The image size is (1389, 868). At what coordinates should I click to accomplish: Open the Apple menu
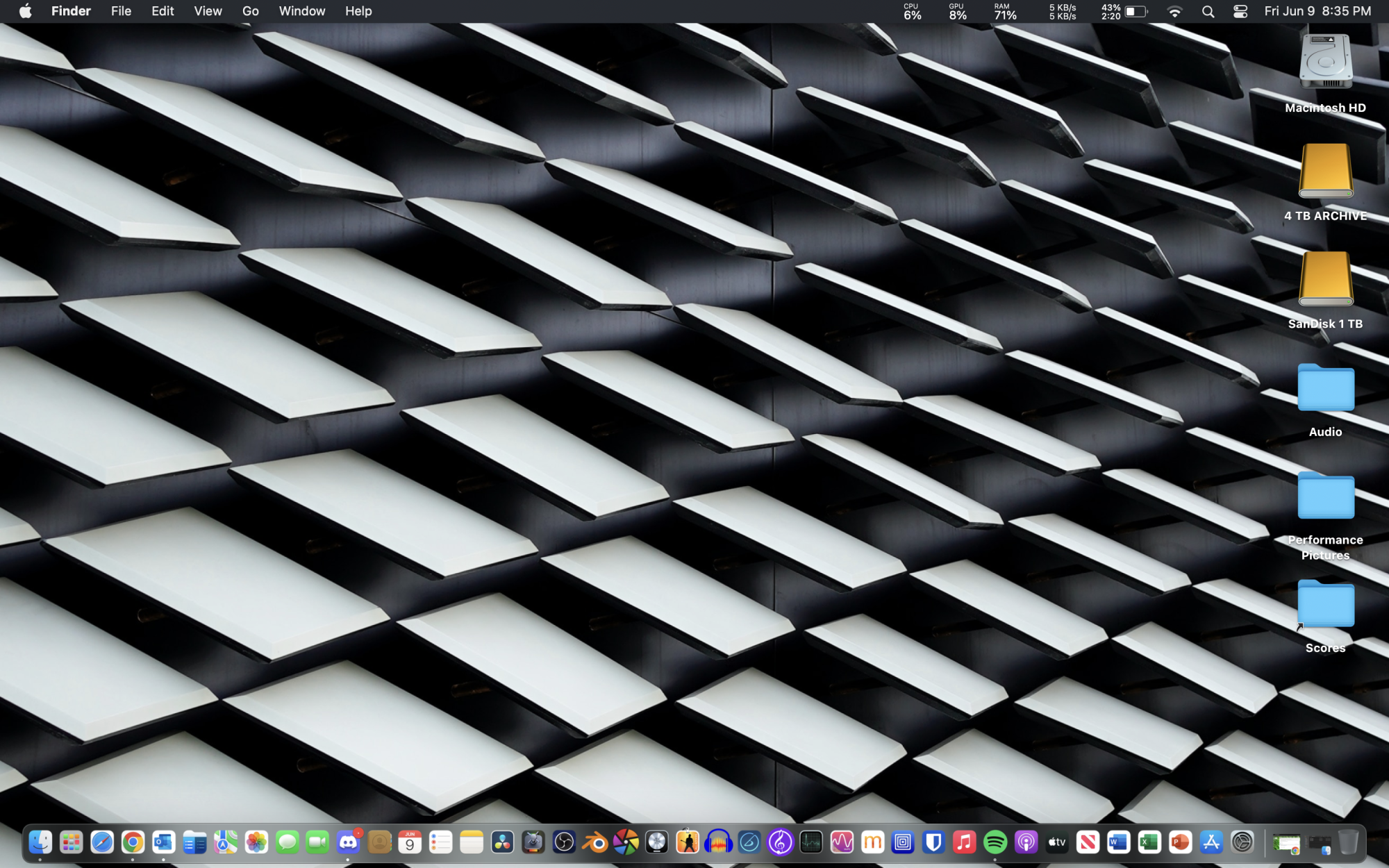point(26,11)
